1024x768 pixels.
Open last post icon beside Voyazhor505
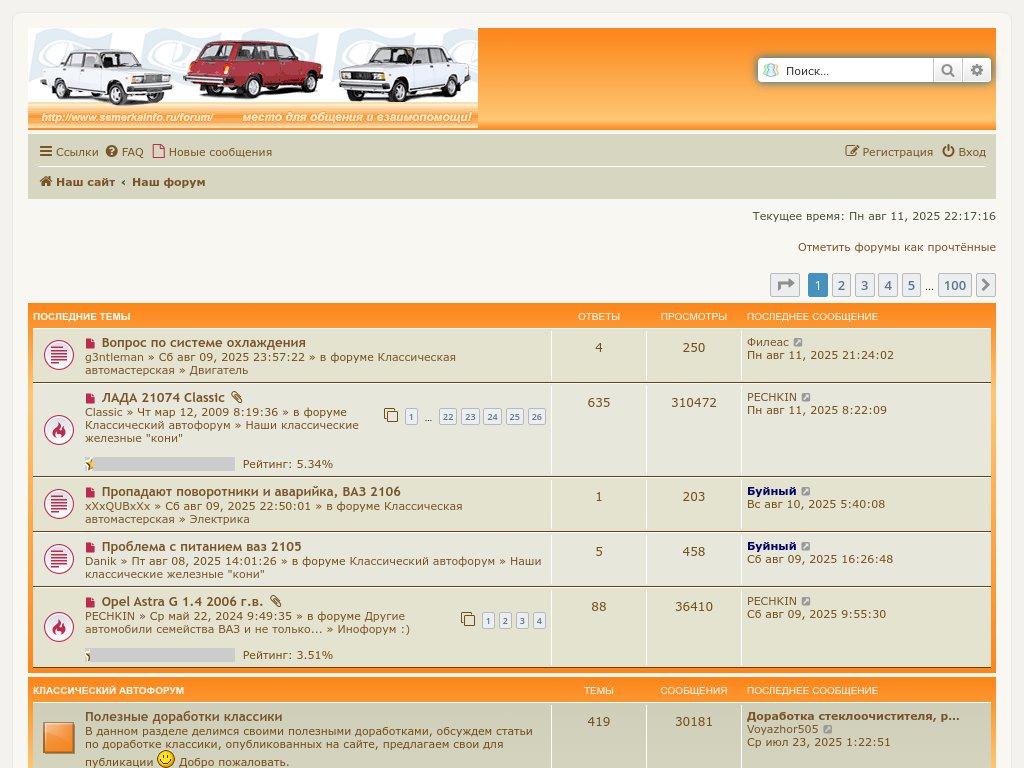tap(828, 730)
